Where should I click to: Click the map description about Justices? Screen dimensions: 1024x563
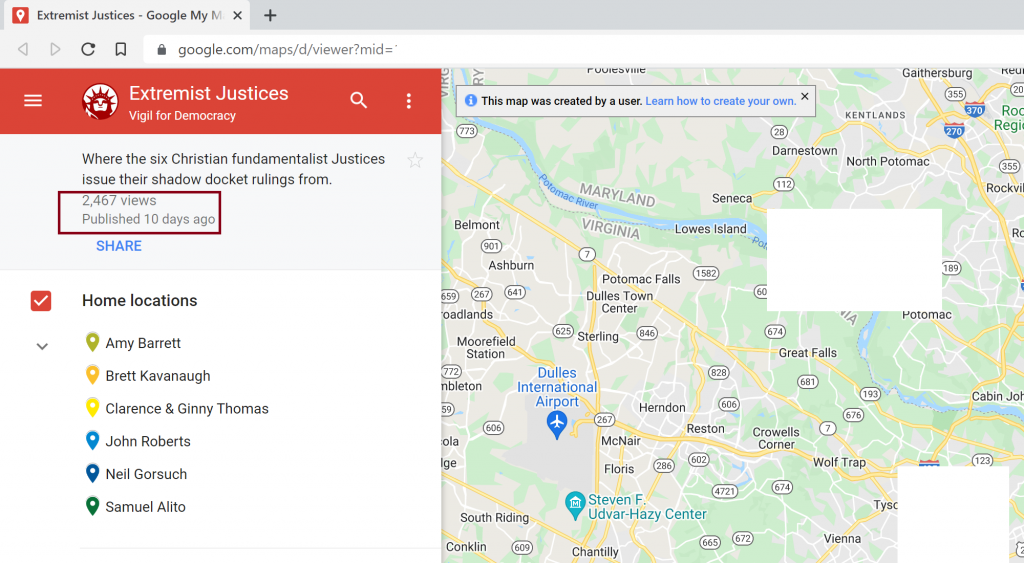[233, 169]
